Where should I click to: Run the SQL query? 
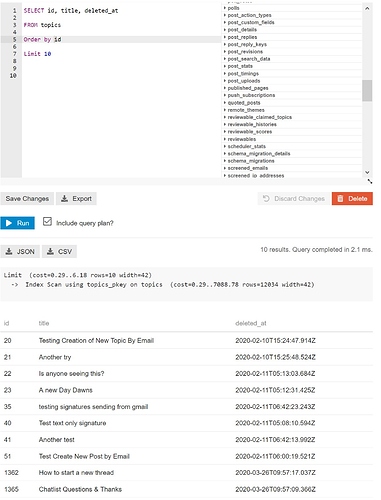(x=17, y=223)
